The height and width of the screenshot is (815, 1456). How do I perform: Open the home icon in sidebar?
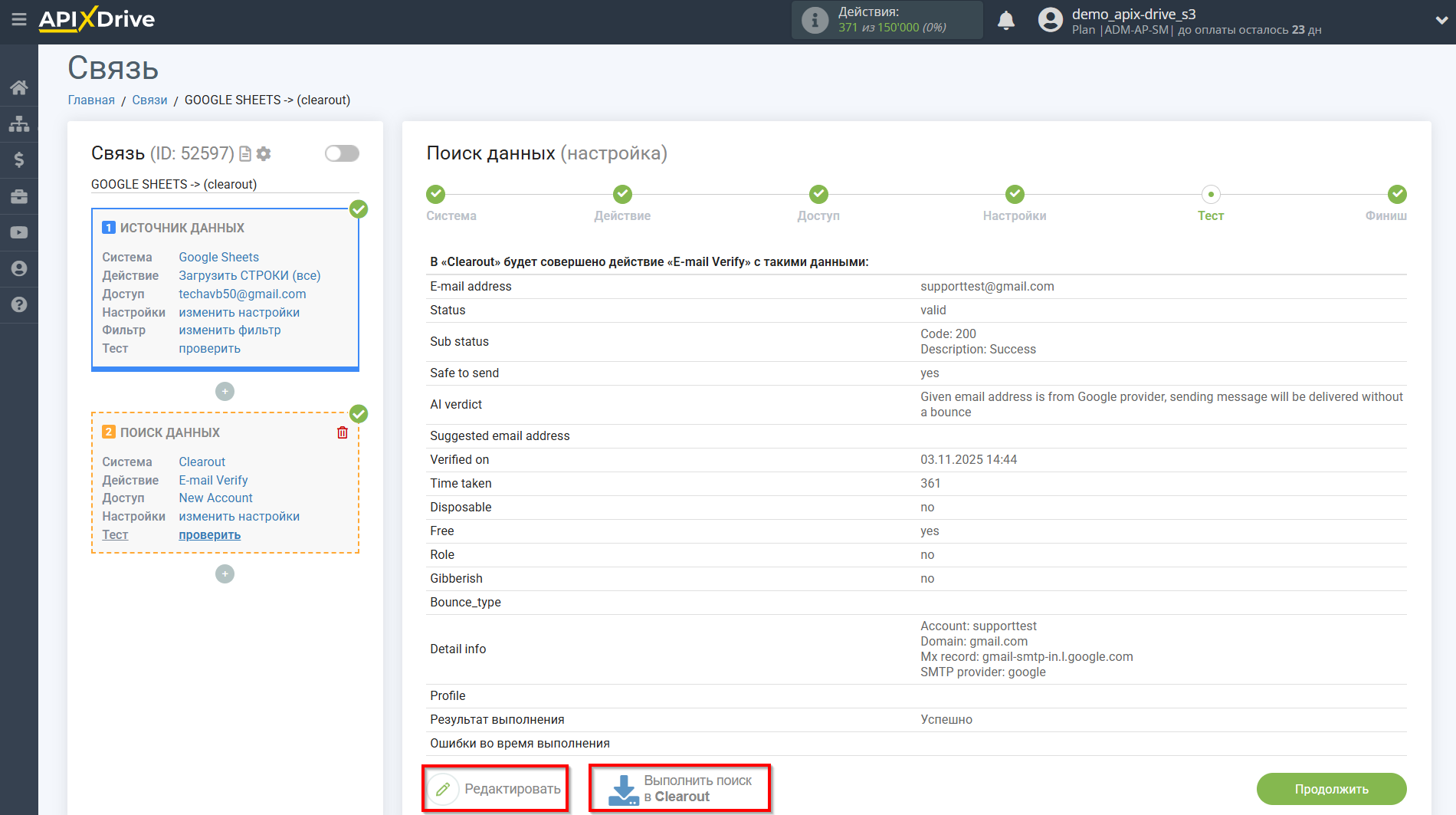(x=18, y=87)
